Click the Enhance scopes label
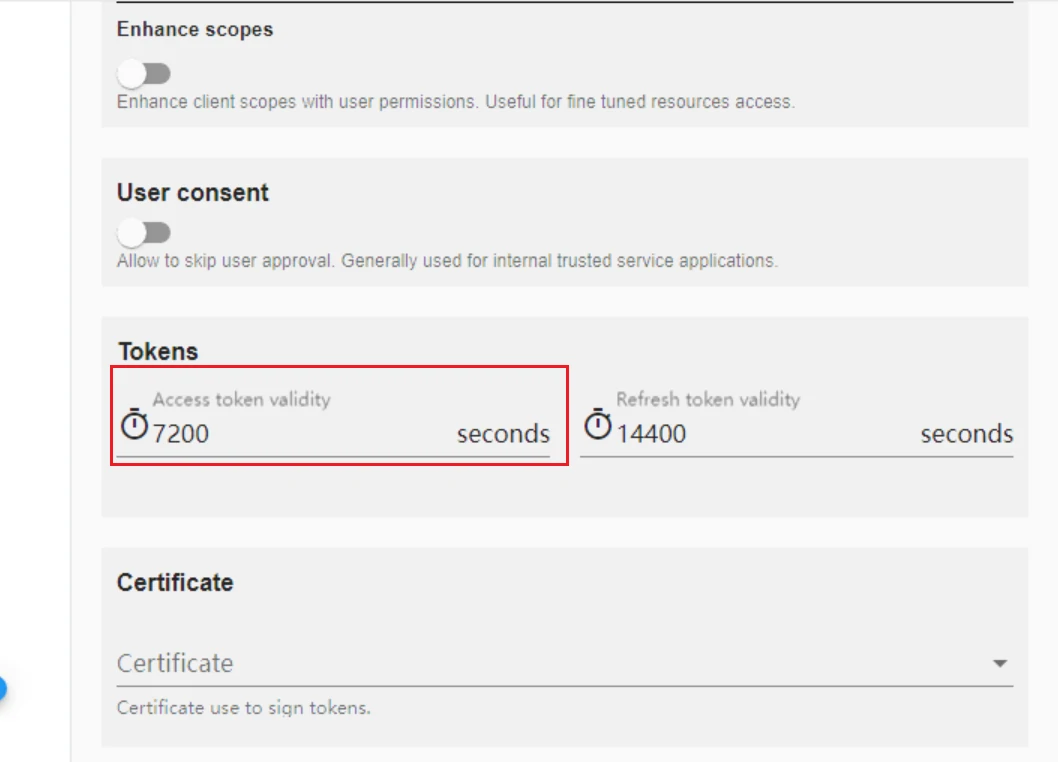This screenshot has height=762, width=1058. tap(195, 30)
